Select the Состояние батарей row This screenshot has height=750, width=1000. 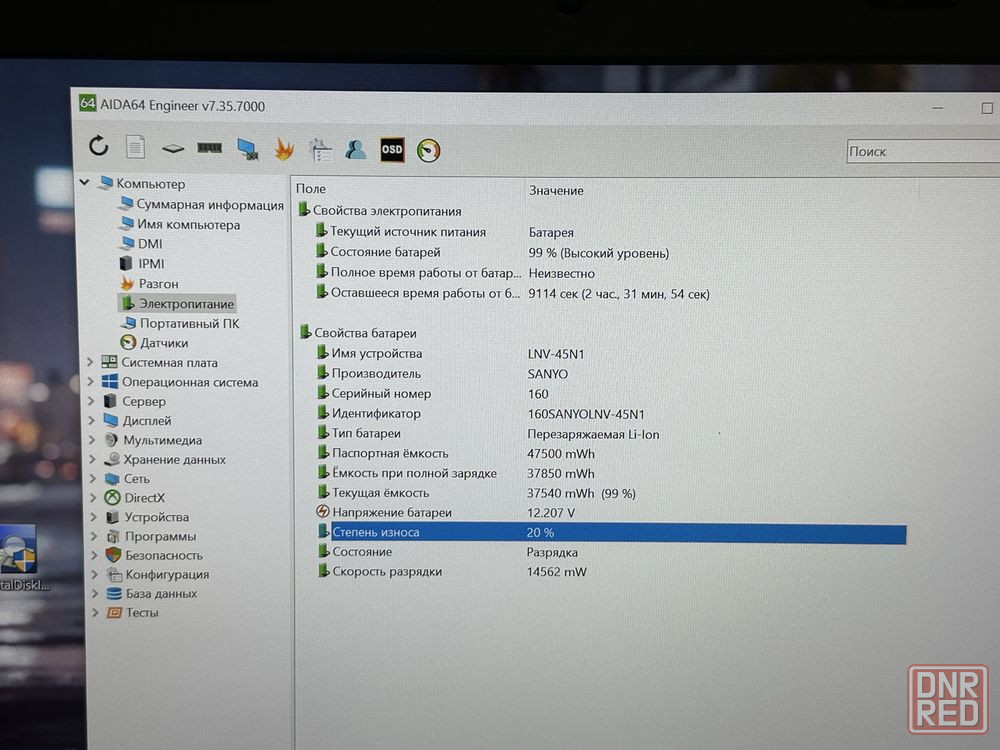click(493, 253)
